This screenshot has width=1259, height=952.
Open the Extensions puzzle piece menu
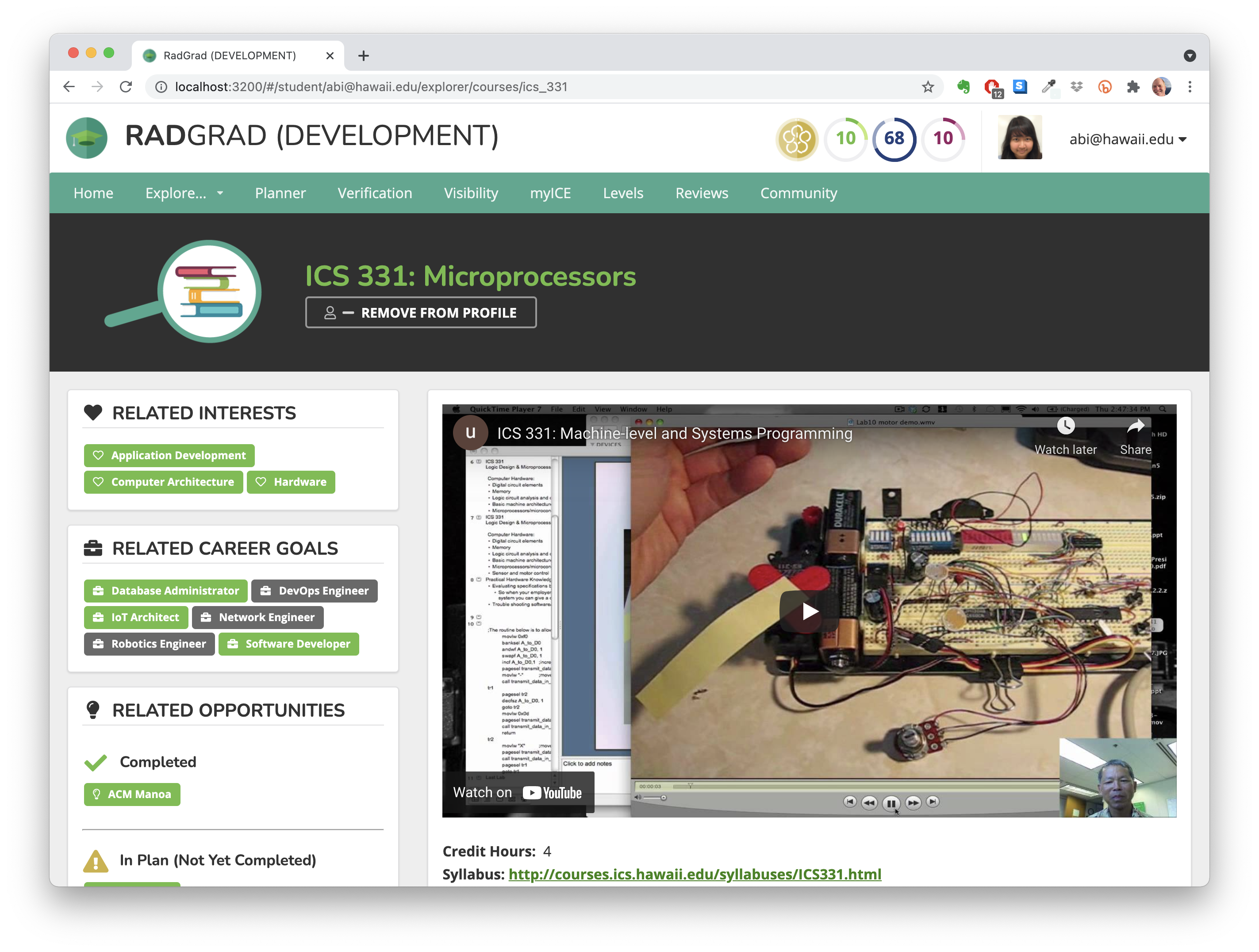click(x=1133, y=87)
